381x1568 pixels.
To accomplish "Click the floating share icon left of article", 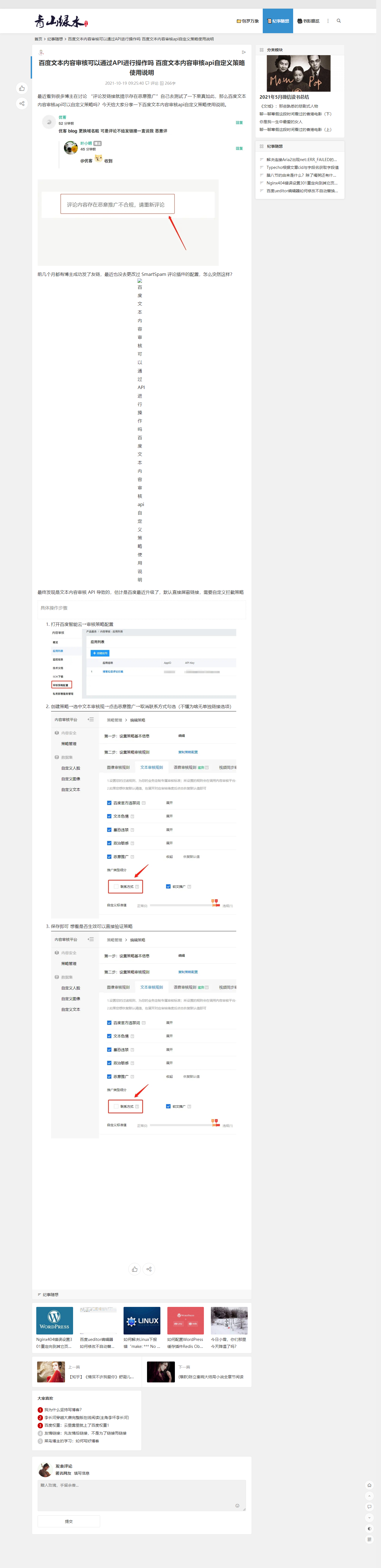I will [x=22, y=103].
